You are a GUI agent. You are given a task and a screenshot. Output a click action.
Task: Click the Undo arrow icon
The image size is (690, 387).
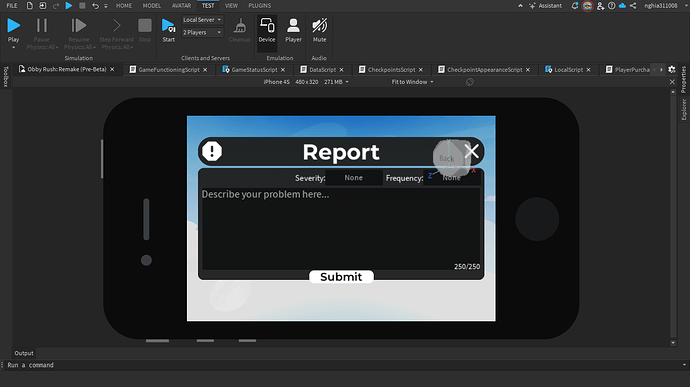(x=95, y=6)
